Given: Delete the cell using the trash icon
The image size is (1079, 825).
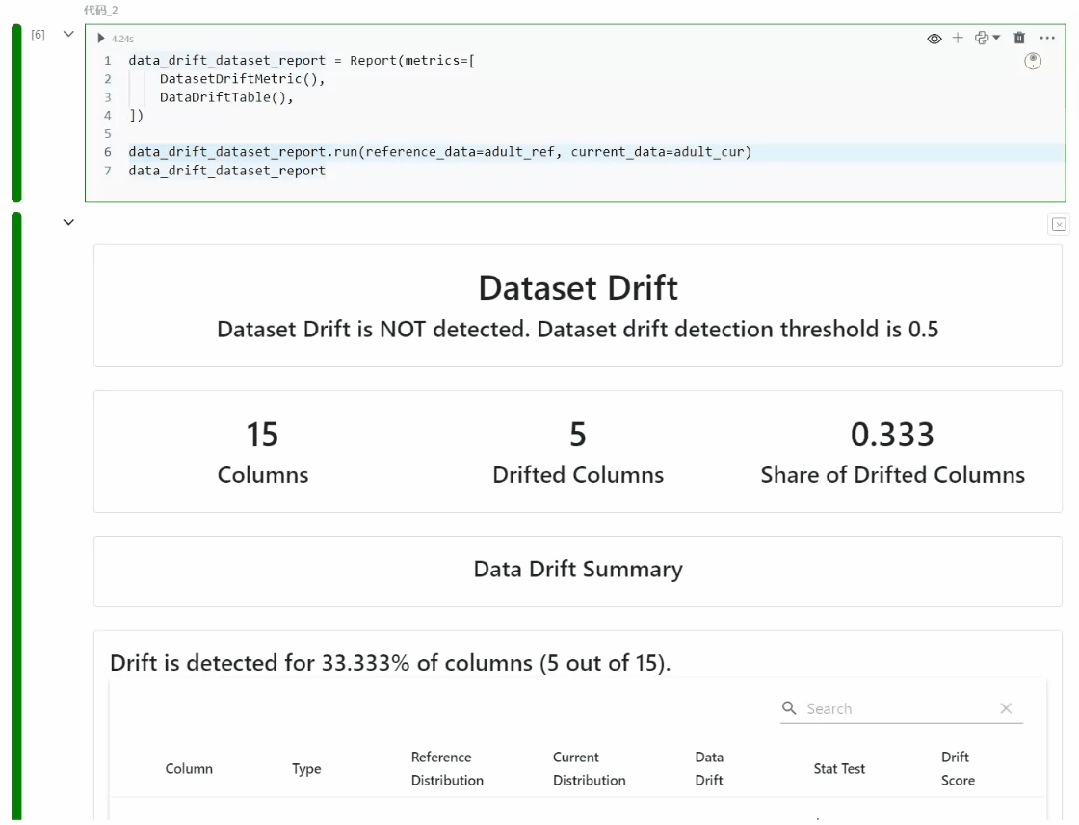Looking at the screenshot, I should (1019, 38).
